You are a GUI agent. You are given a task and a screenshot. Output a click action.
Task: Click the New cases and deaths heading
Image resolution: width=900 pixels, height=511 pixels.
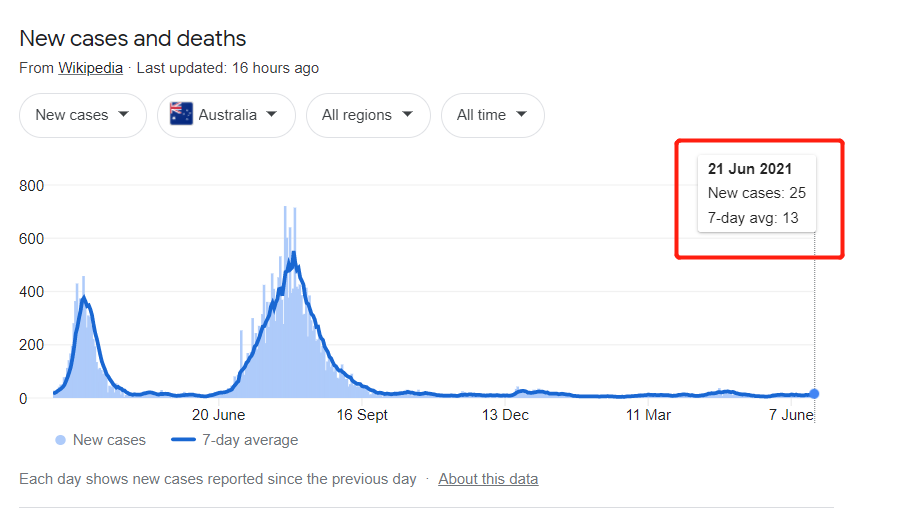click(133, 39)
